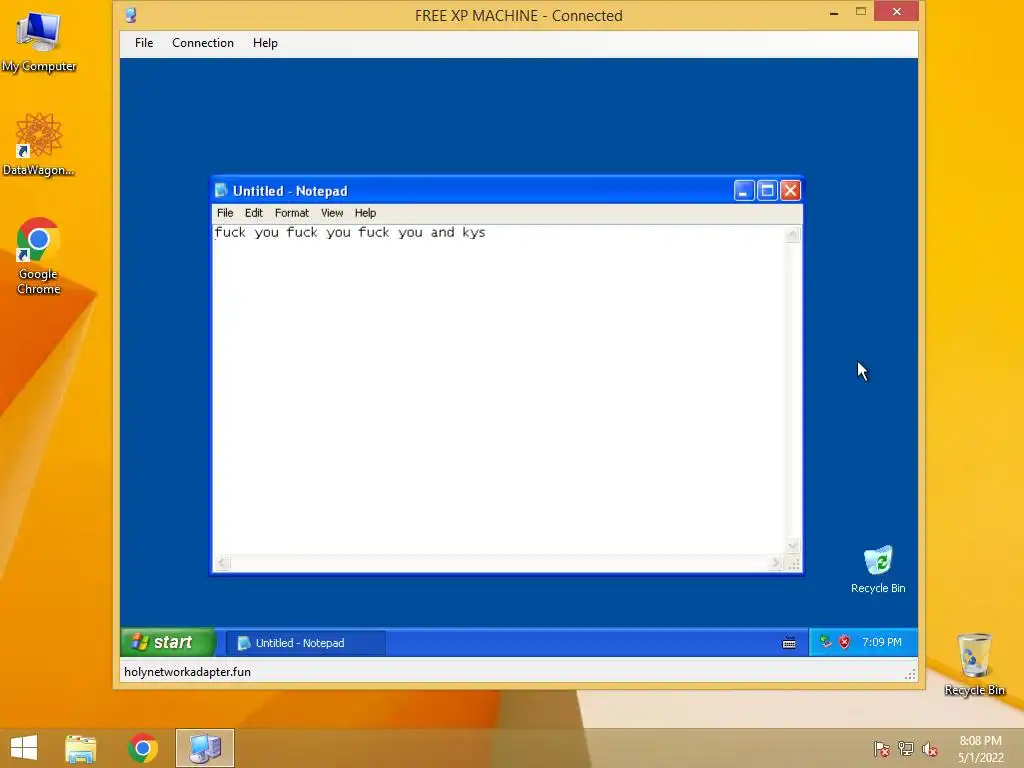Click the holynetworkadapter.fun status bar text

click(187, 672)
